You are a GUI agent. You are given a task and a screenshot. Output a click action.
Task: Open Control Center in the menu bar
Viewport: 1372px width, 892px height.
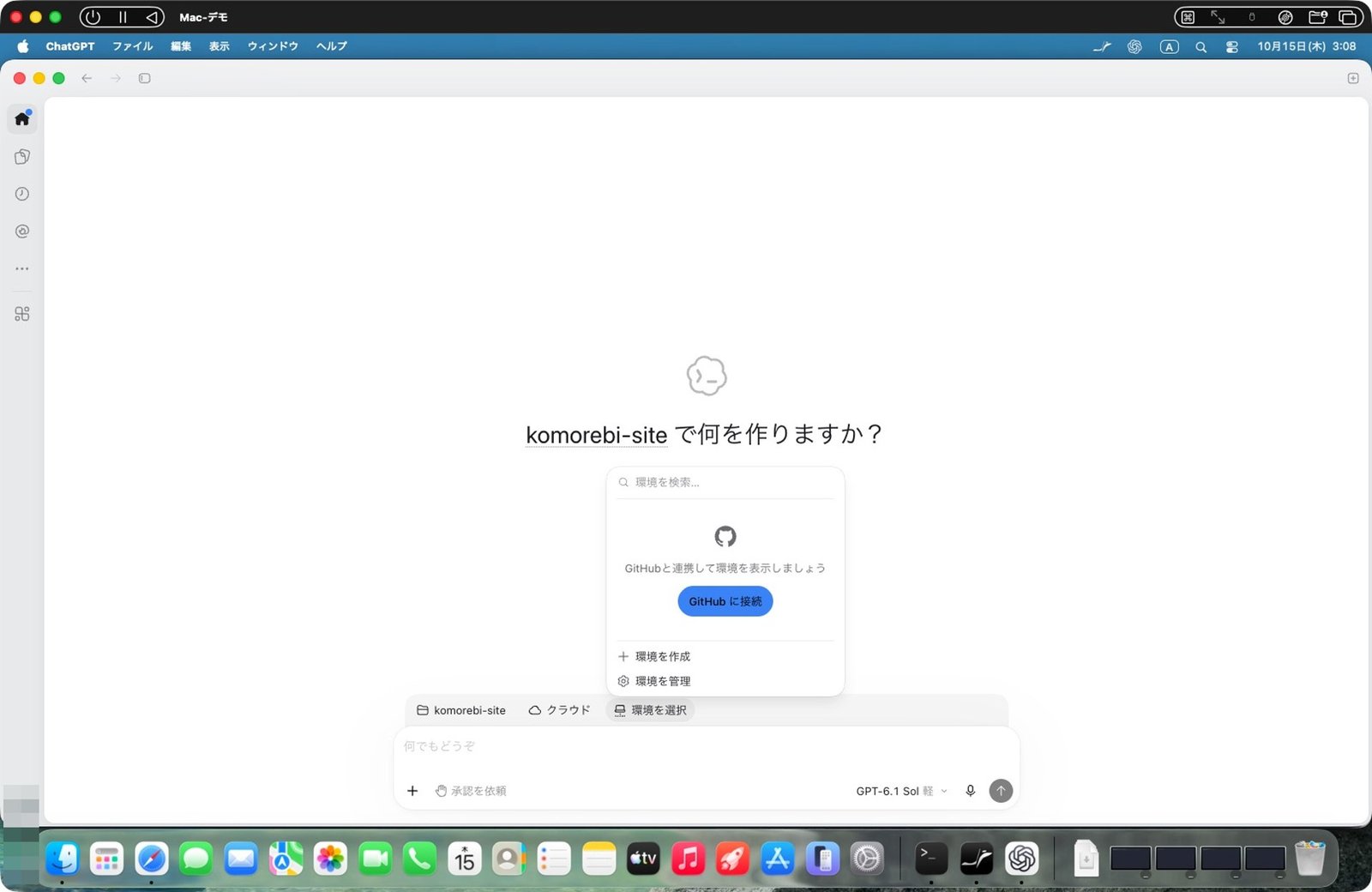[x=1232, y=47]
